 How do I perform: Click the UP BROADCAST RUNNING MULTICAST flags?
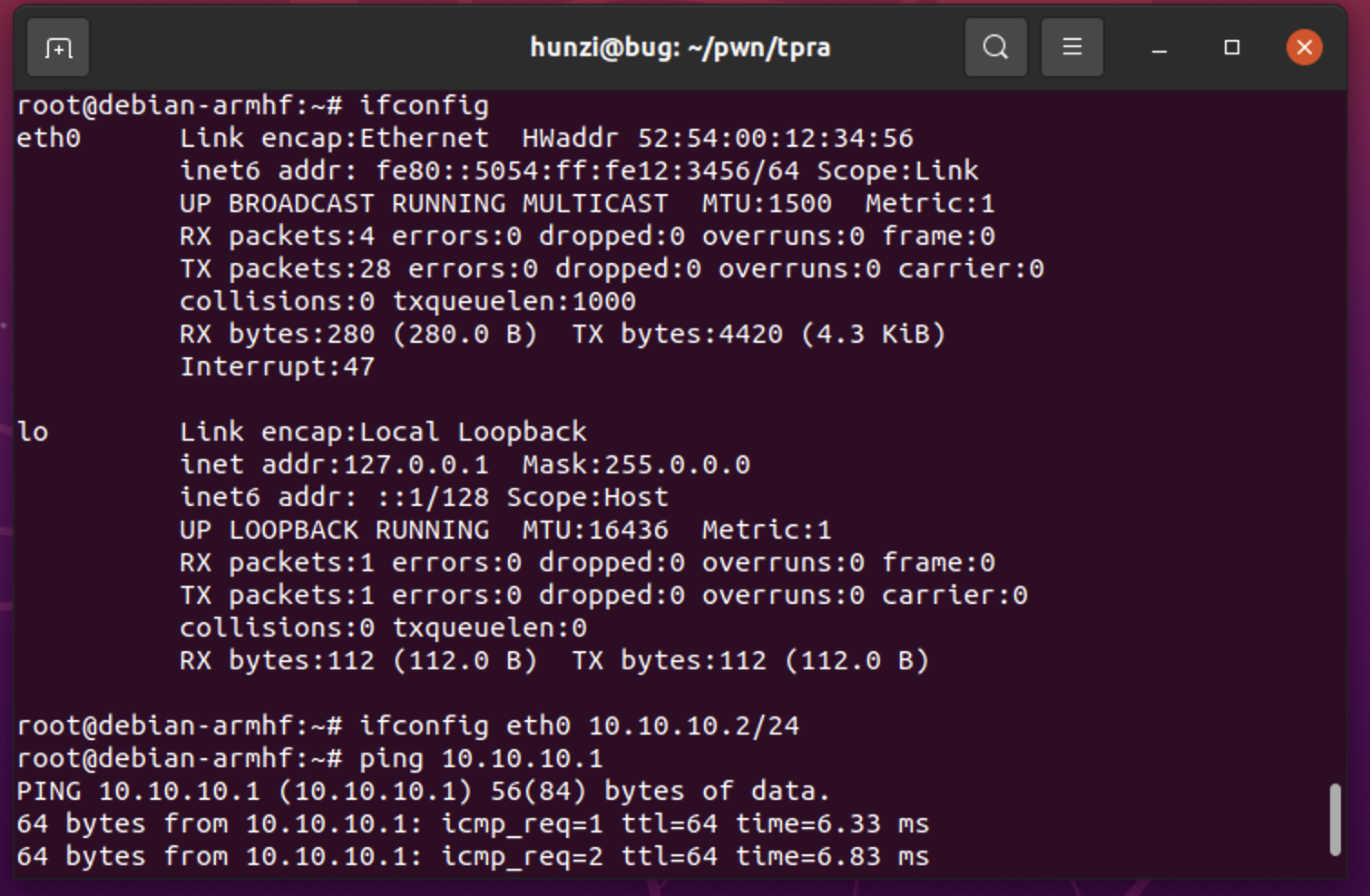424,203
